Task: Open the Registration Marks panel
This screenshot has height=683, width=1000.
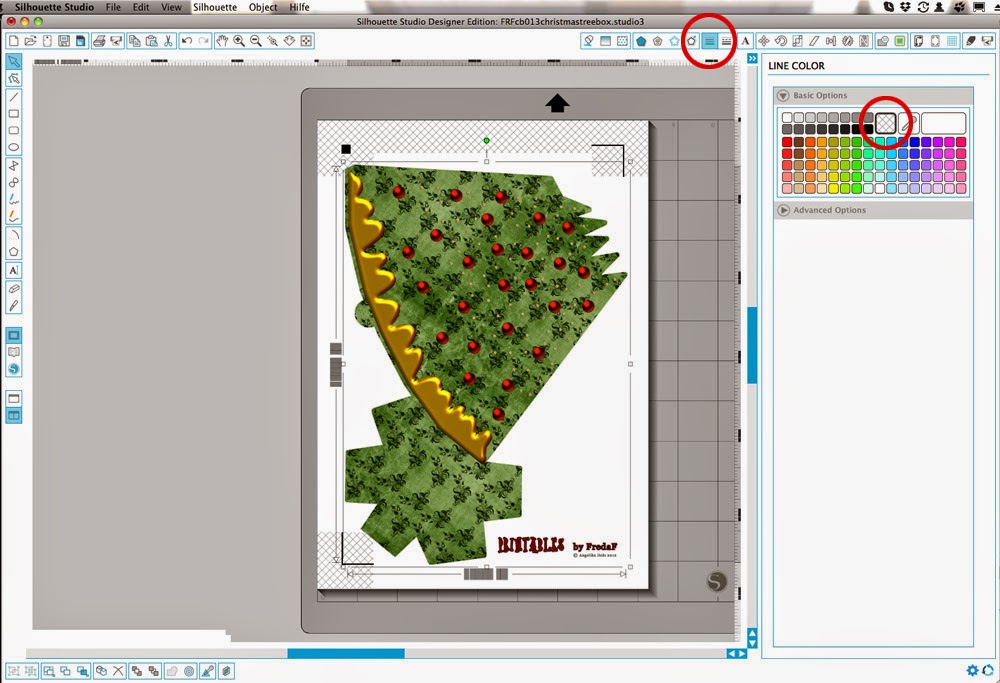Action: [x=935, y=41]
